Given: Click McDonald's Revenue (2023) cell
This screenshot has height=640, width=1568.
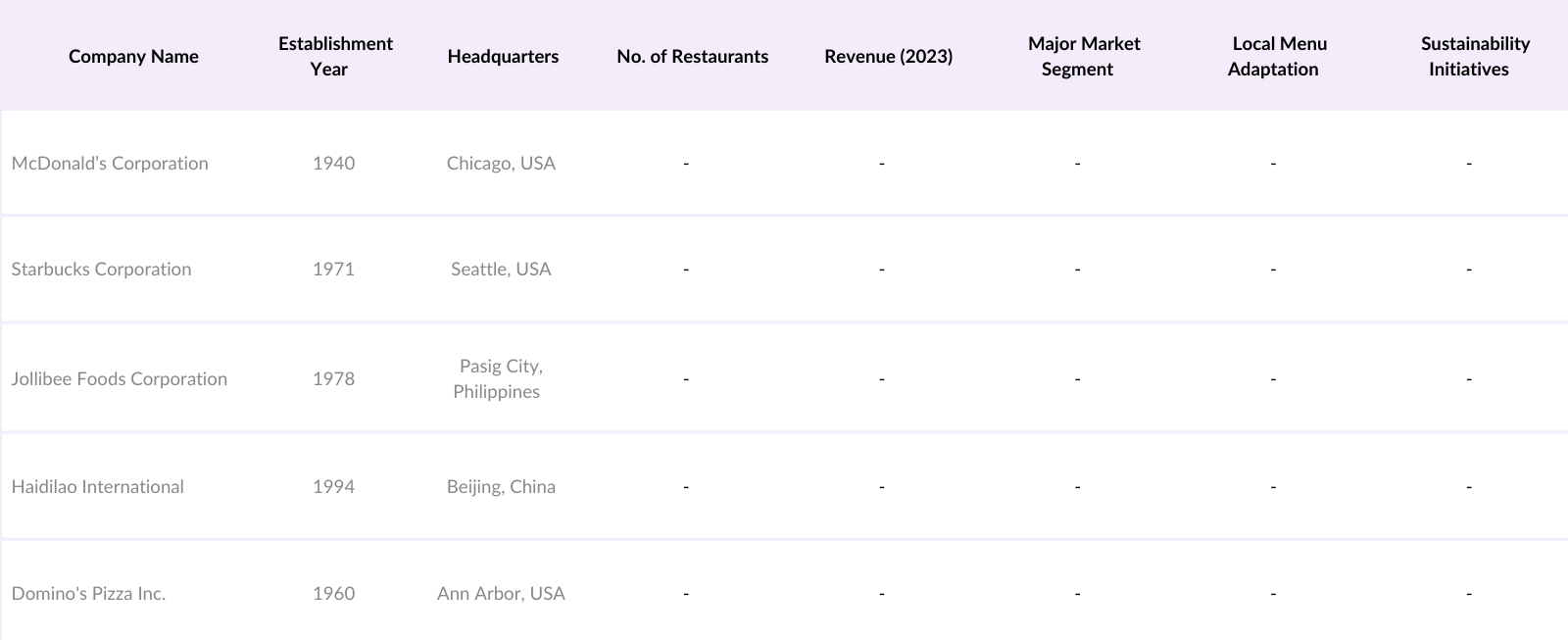Looking at the screenshot, I should [x=882, y=163].
